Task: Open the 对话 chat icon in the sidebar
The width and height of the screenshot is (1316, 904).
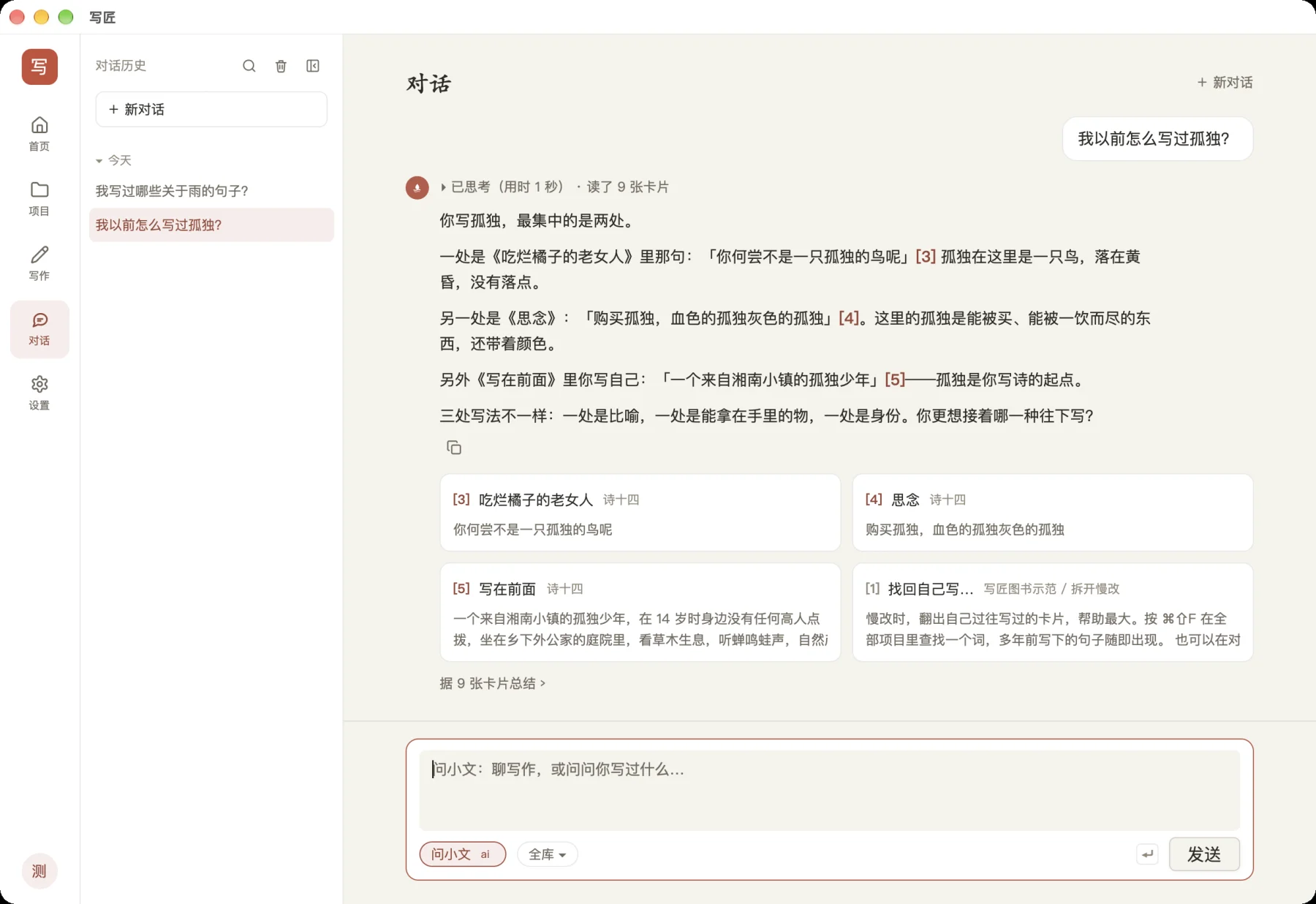Action: (39, 329)
